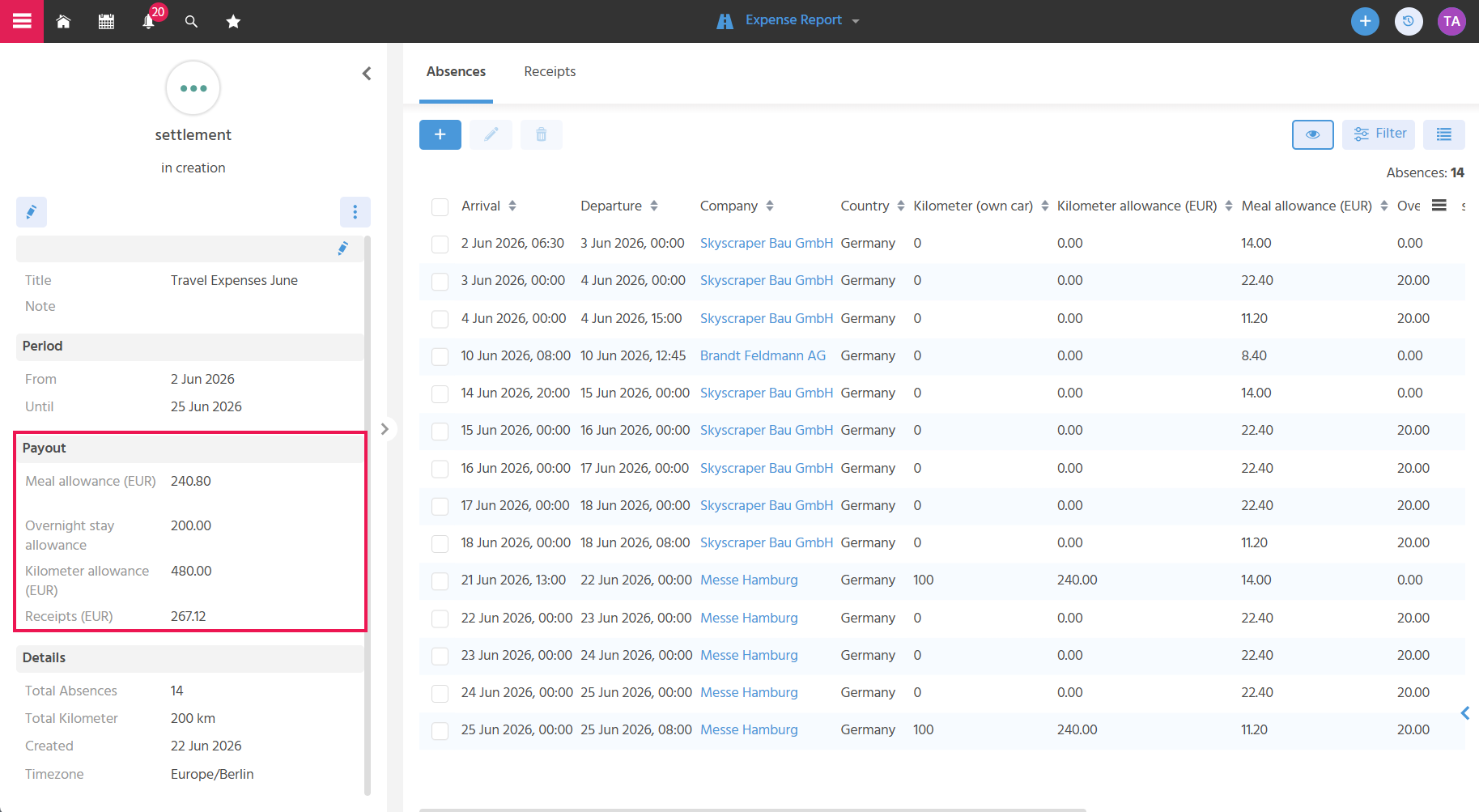
Task: Open Brandt Feldmann AG company link
Action: click(x=763, y=355)
